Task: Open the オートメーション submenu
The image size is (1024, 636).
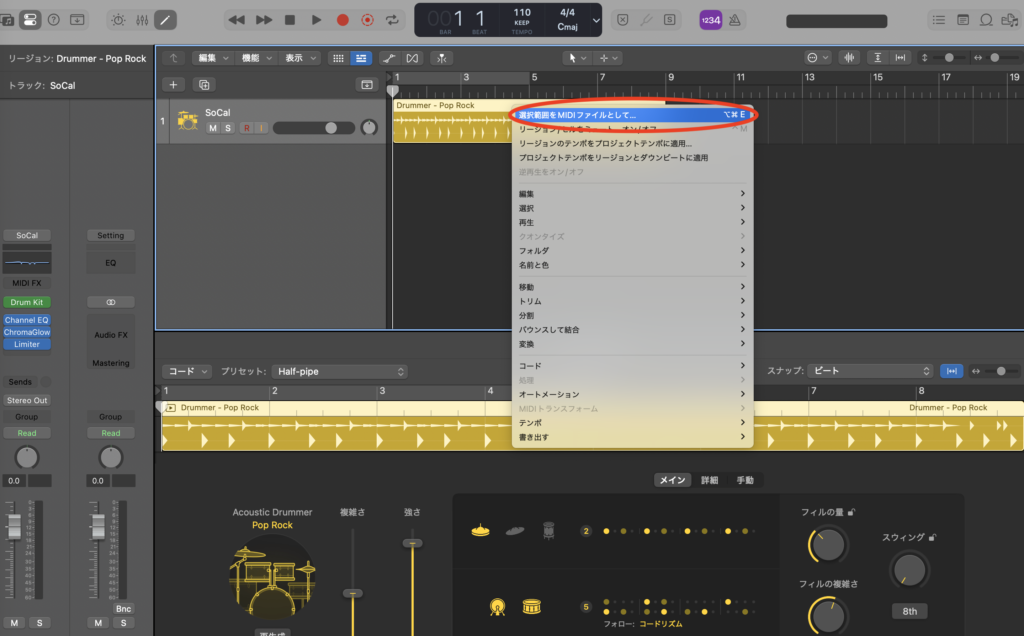Action: (x=632, y=394)
